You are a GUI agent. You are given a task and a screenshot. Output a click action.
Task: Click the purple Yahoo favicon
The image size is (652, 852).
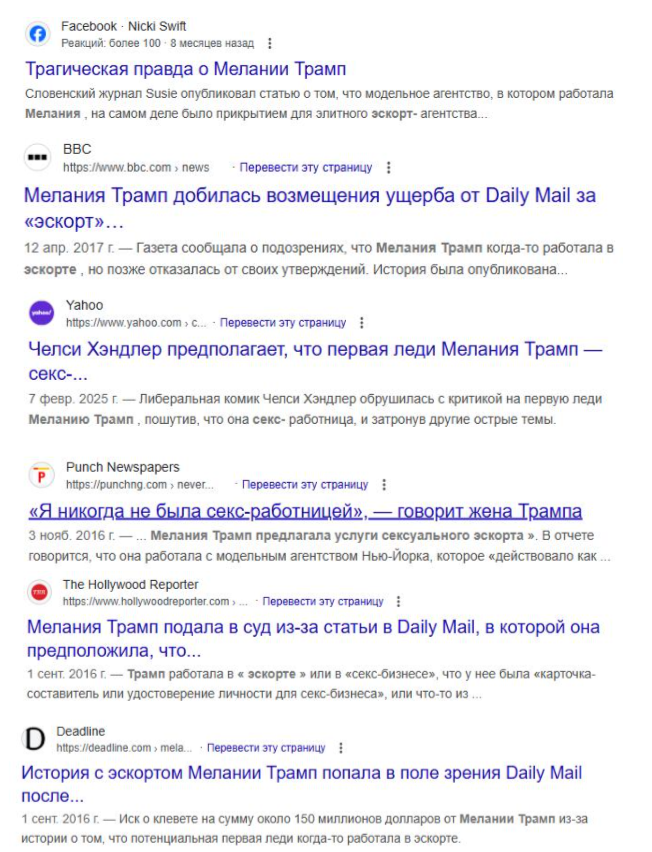[x=41, y=313]
